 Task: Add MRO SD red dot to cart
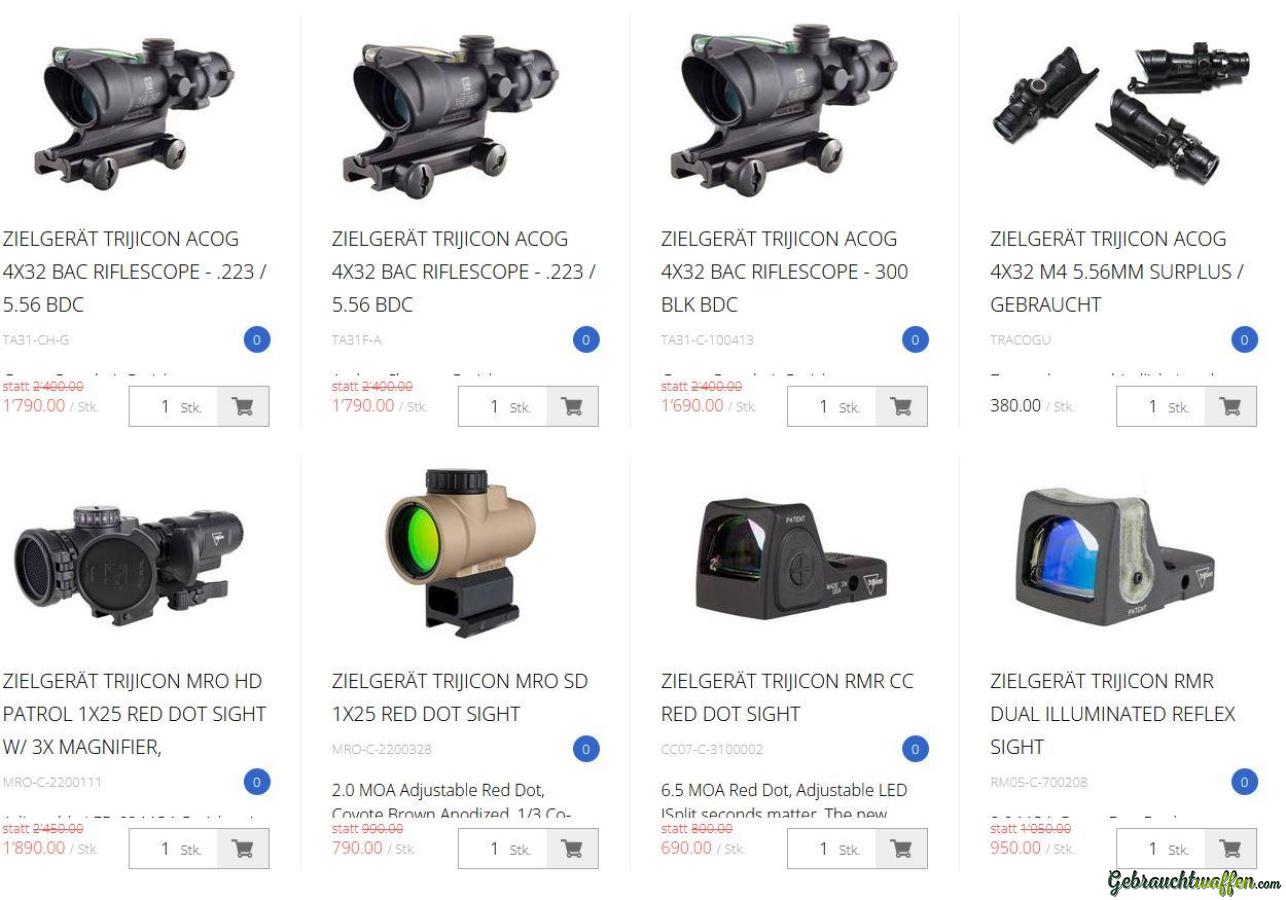[x=572, y=848]
